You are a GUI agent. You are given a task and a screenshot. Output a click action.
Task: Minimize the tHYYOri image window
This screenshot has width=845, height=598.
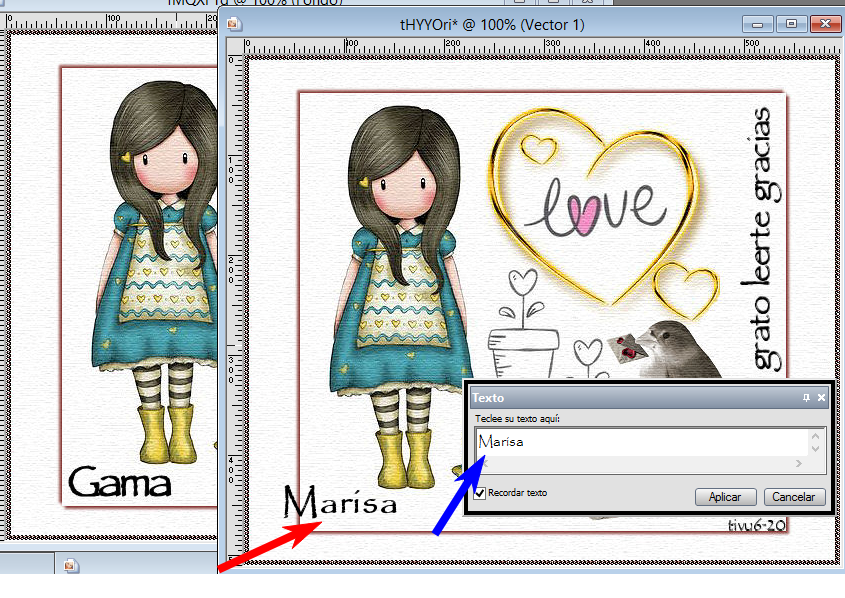(x=757, y=24)
